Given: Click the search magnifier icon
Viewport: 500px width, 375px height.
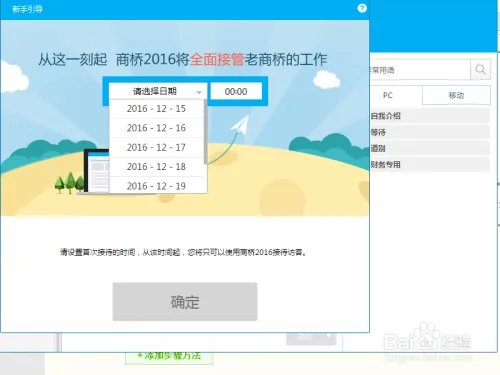Looking at the screenshot, I should point(480,69).
